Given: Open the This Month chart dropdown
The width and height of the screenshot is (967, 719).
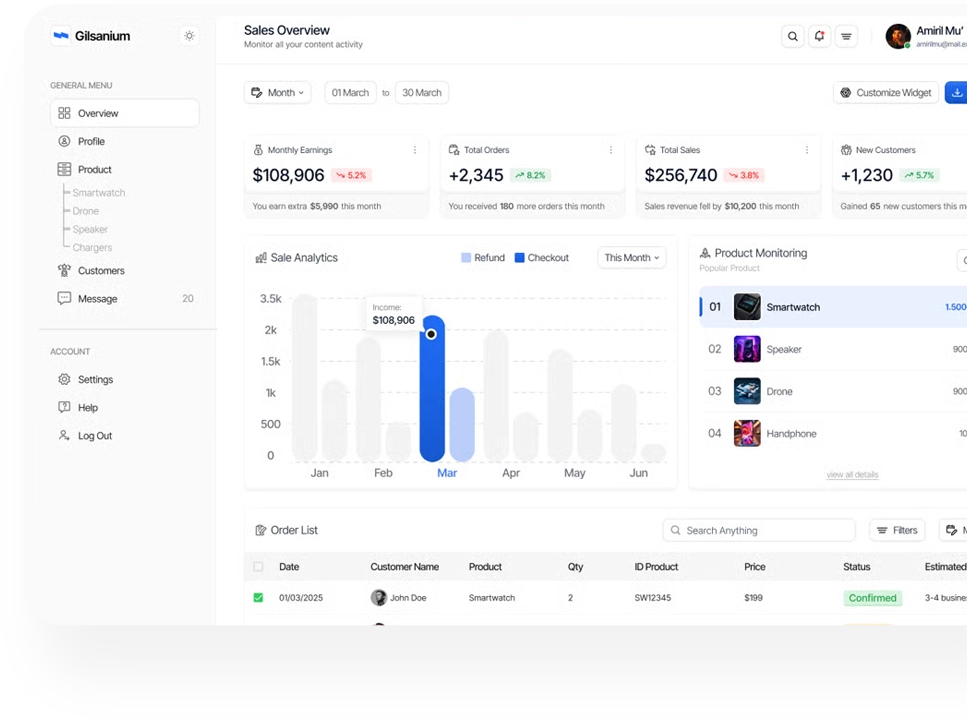Looking at the screenshot, I should pos(631,258).
